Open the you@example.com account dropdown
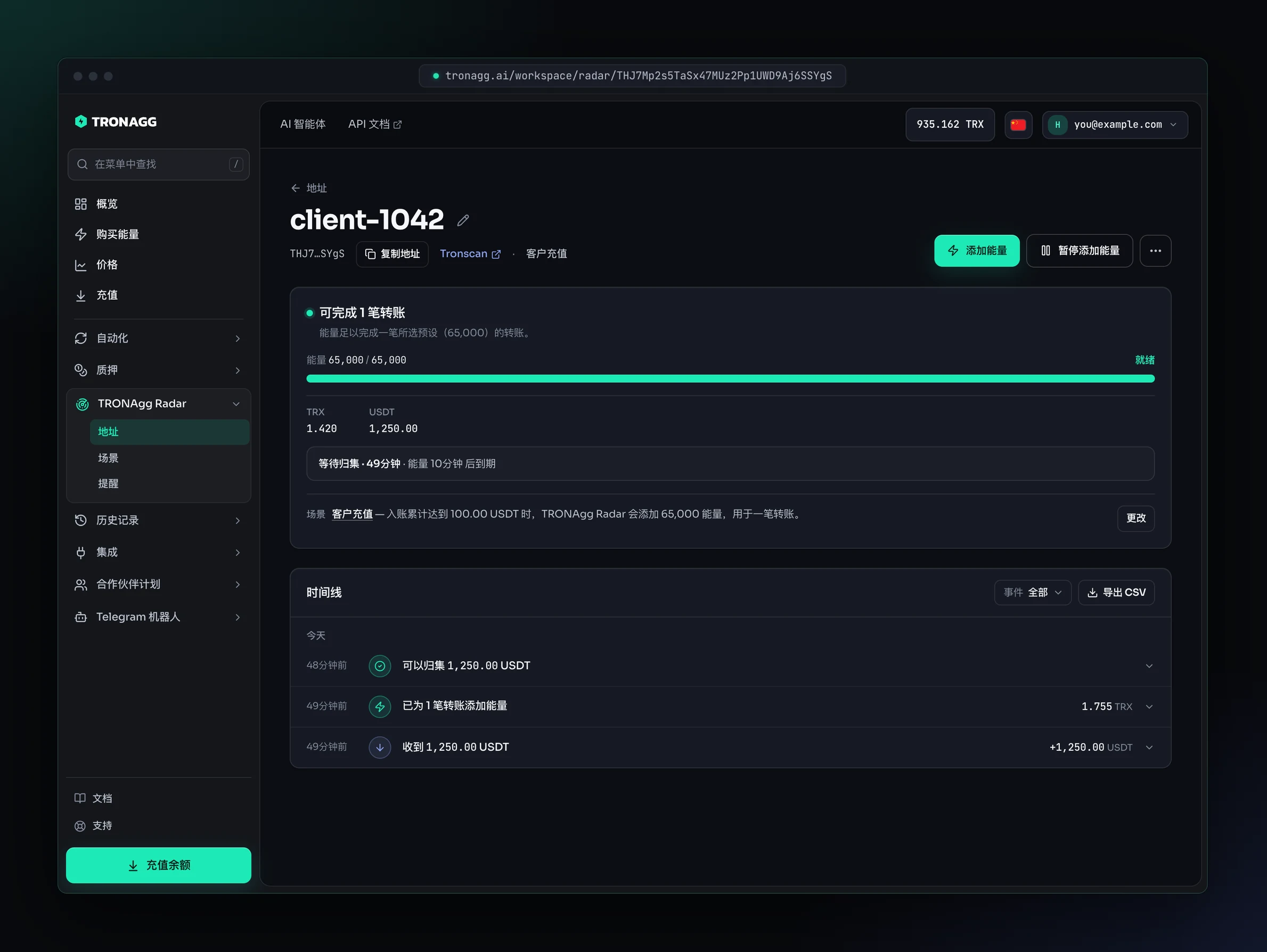Screen dimensions: 1267x952 coord(1114,124)
